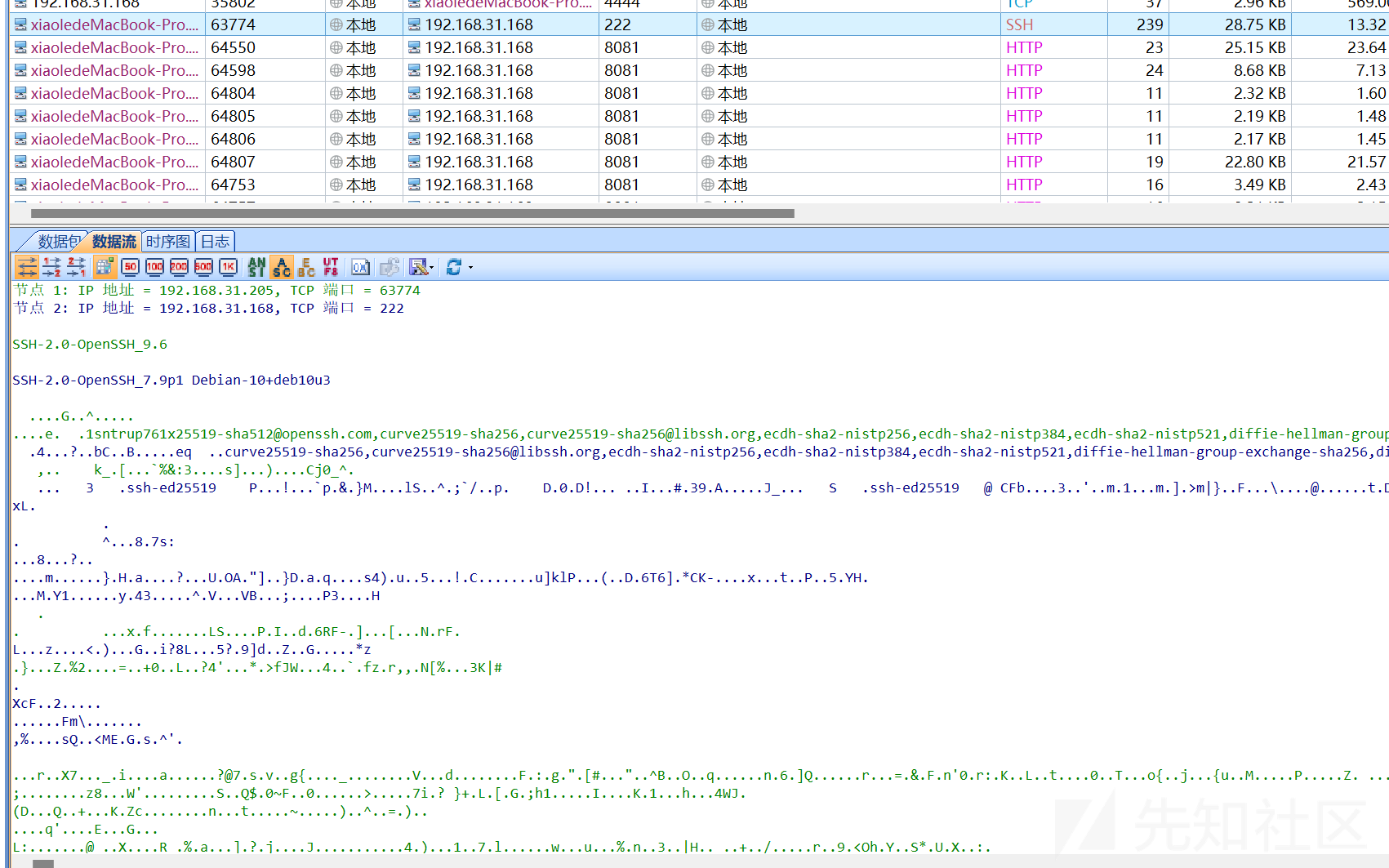Set display limit to 500

203,266
